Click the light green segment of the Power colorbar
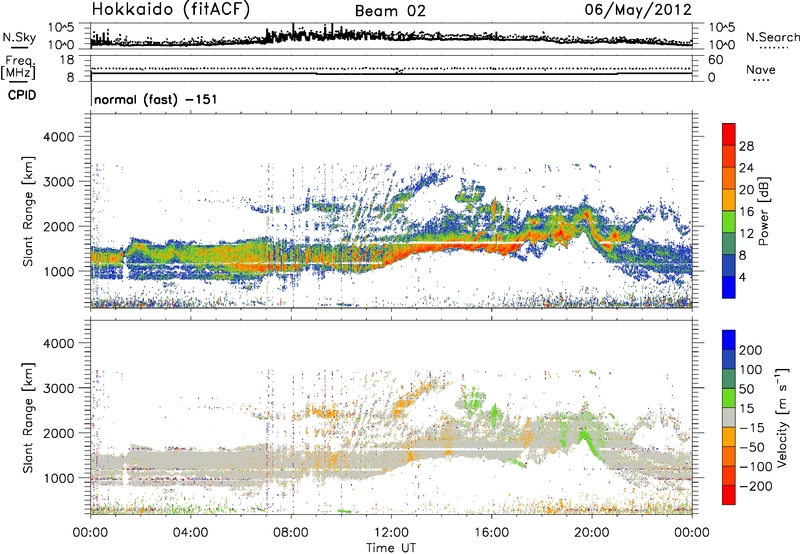Screen dimensions: 800x554 coord(729,221)
